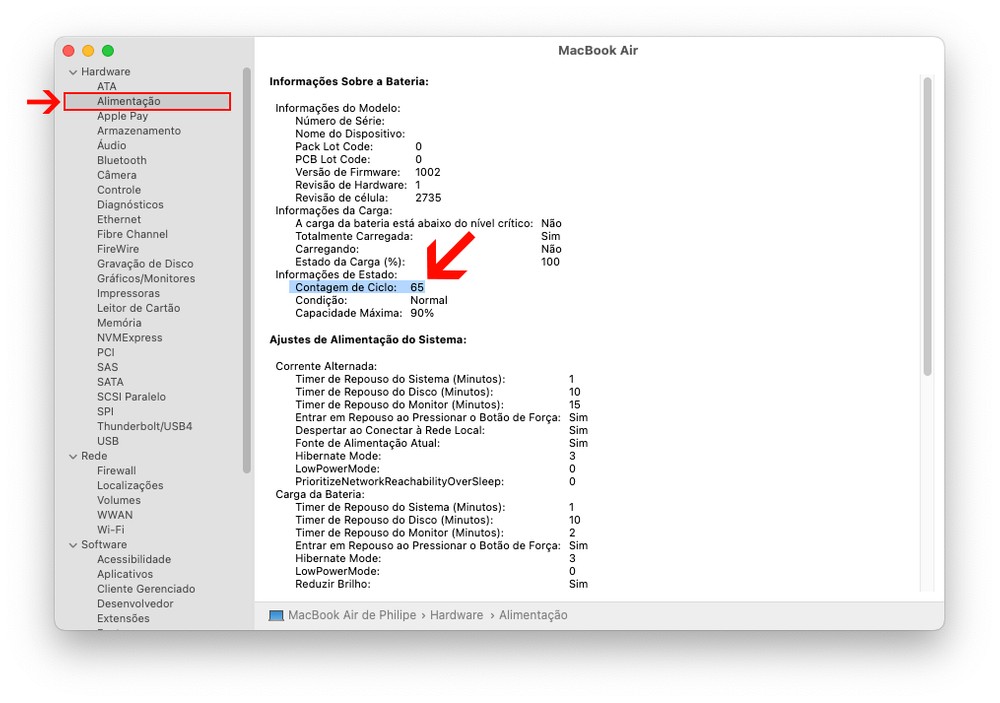Select Armazenamento in the sidebar list
This screenshot has width=1000, height=703.
coord(139,131)
